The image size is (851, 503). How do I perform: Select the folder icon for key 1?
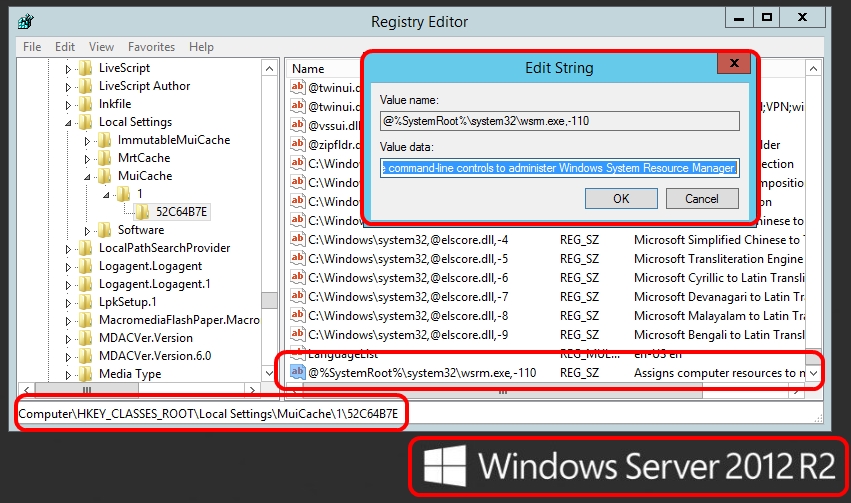[124, 194]
